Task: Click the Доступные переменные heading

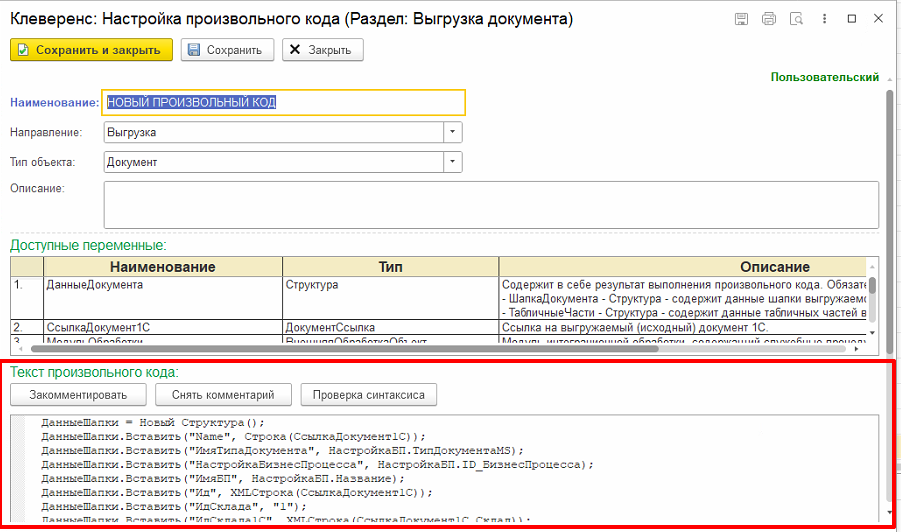Action: point(88,245)
